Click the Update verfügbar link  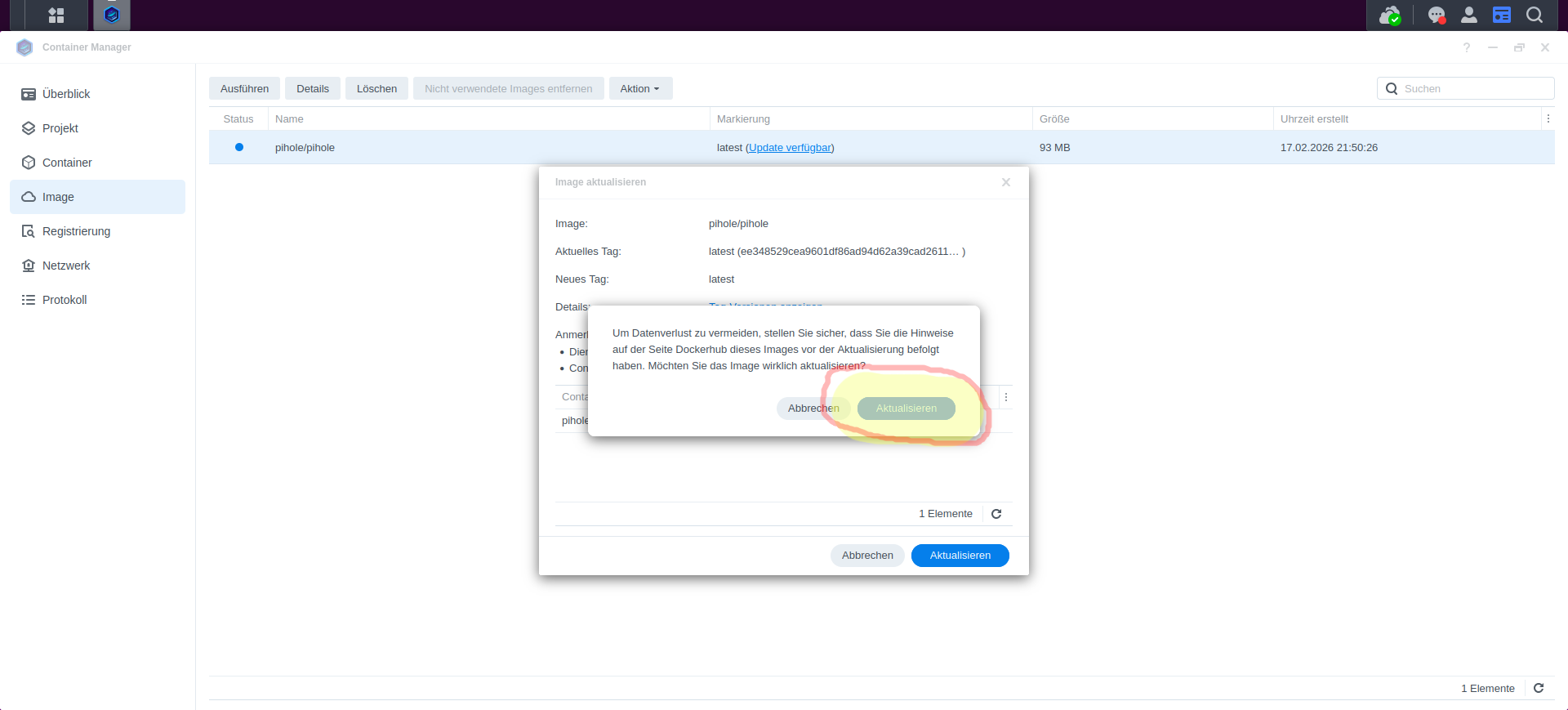pos(790,148)
